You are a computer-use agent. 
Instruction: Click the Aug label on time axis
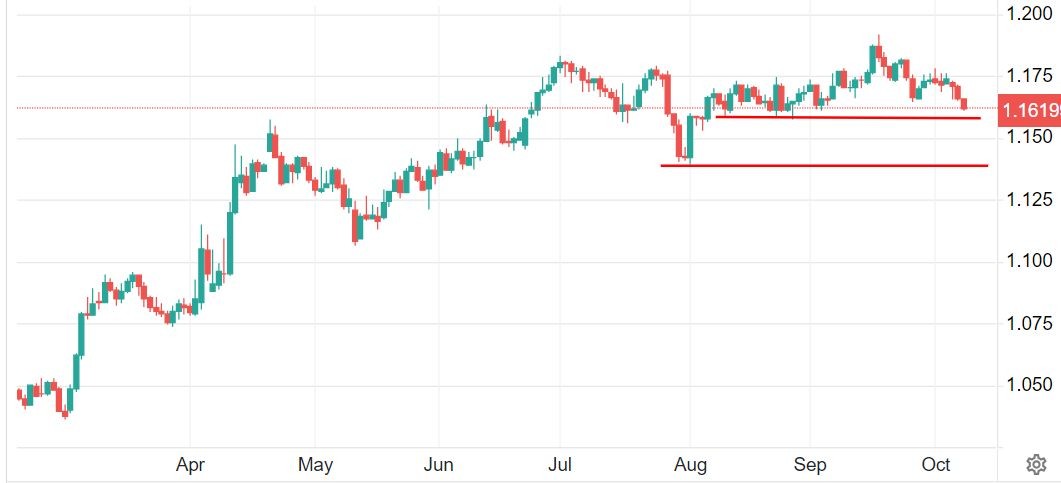click(x=689, y=465)
